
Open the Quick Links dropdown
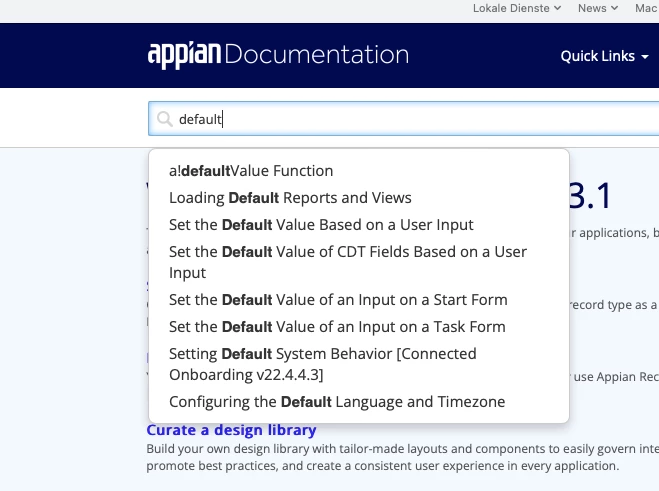click(604, 56)
